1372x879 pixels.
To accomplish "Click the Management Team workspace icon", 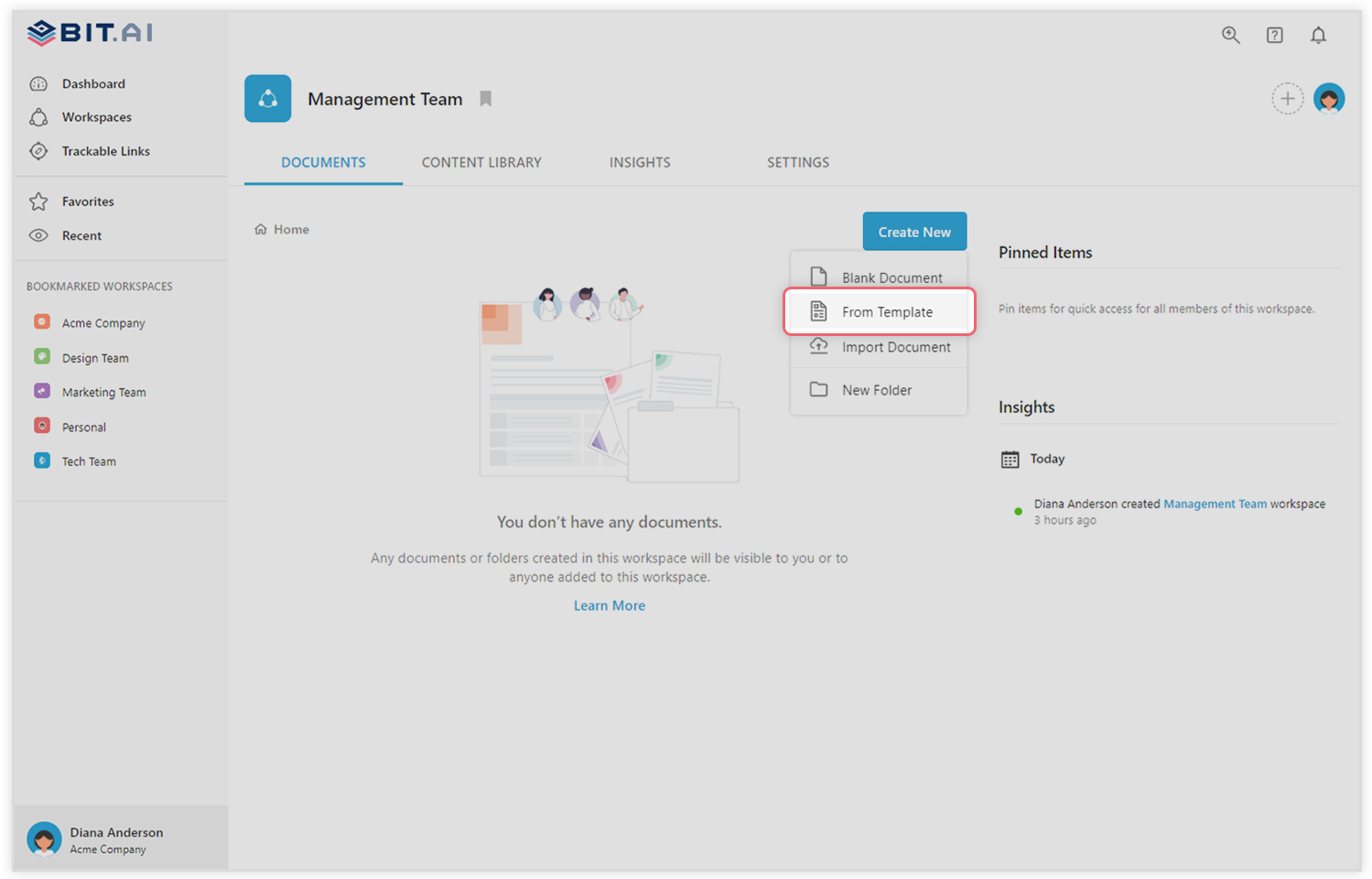I will point(268,98).
